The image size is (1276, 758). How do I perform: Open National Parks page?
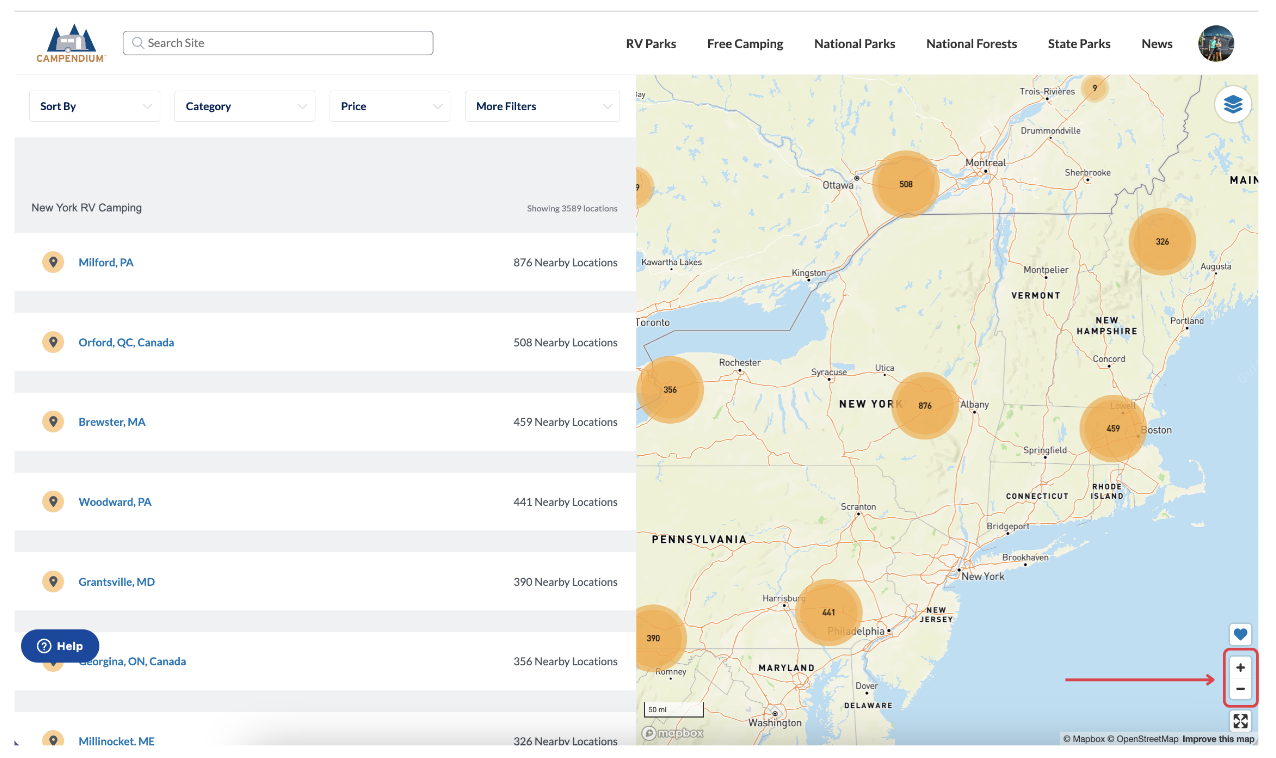[x=855, y=44]
